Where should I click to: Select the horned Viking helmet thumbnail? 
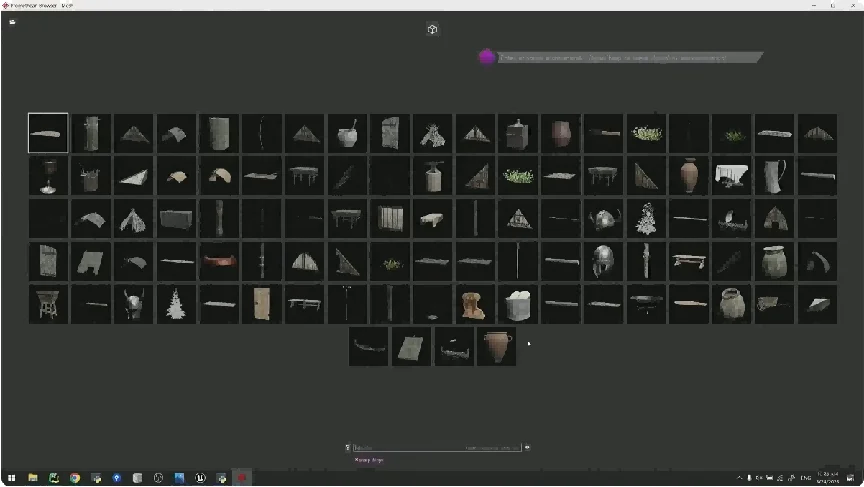click(133, 305)
